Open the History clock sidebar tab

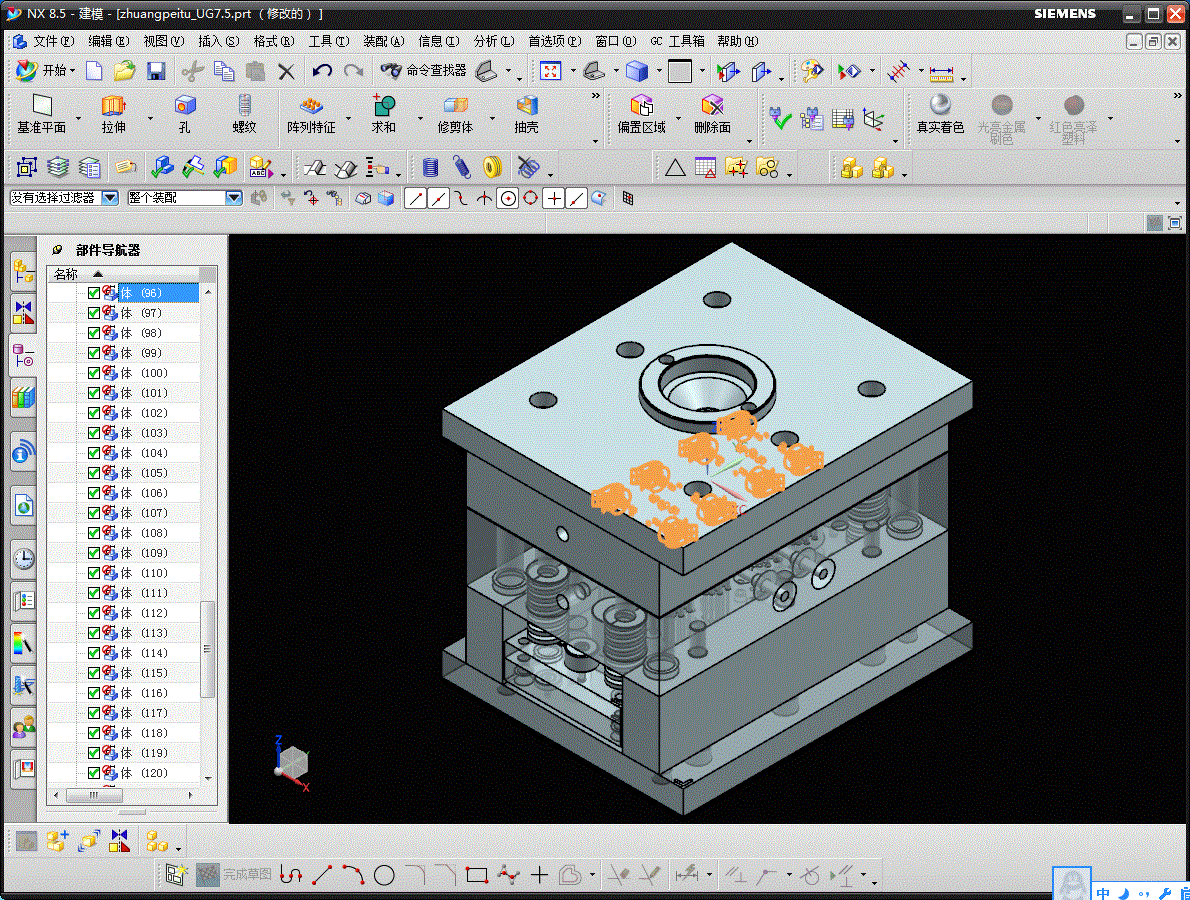coord(23,558)
